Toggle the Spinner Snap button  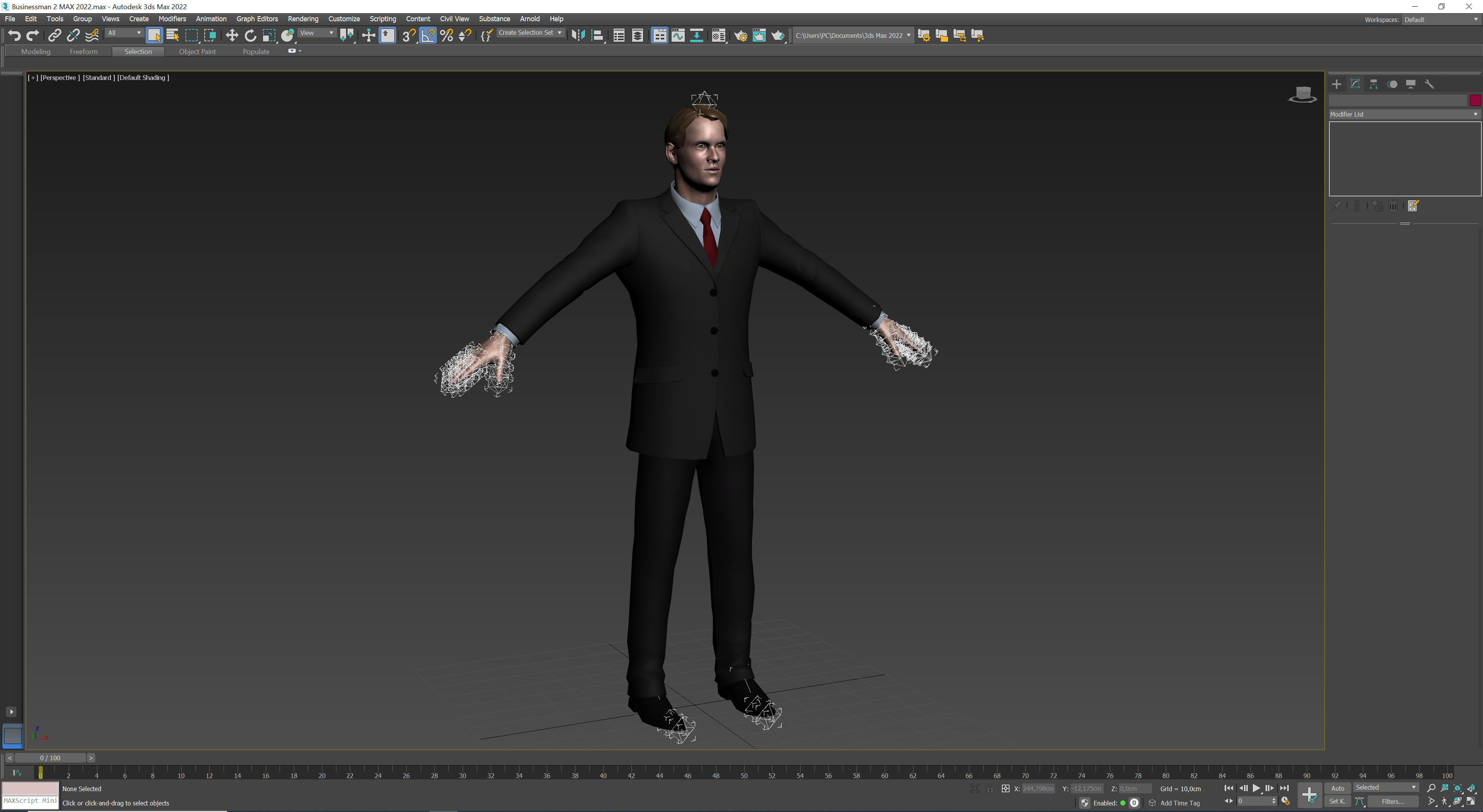[x=465, y=36]
